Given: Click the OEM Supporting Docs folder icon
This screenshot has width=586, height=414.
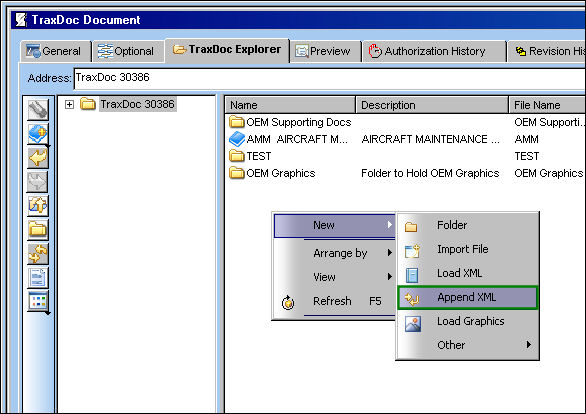Looking at the screenshot, I should 237,122.
